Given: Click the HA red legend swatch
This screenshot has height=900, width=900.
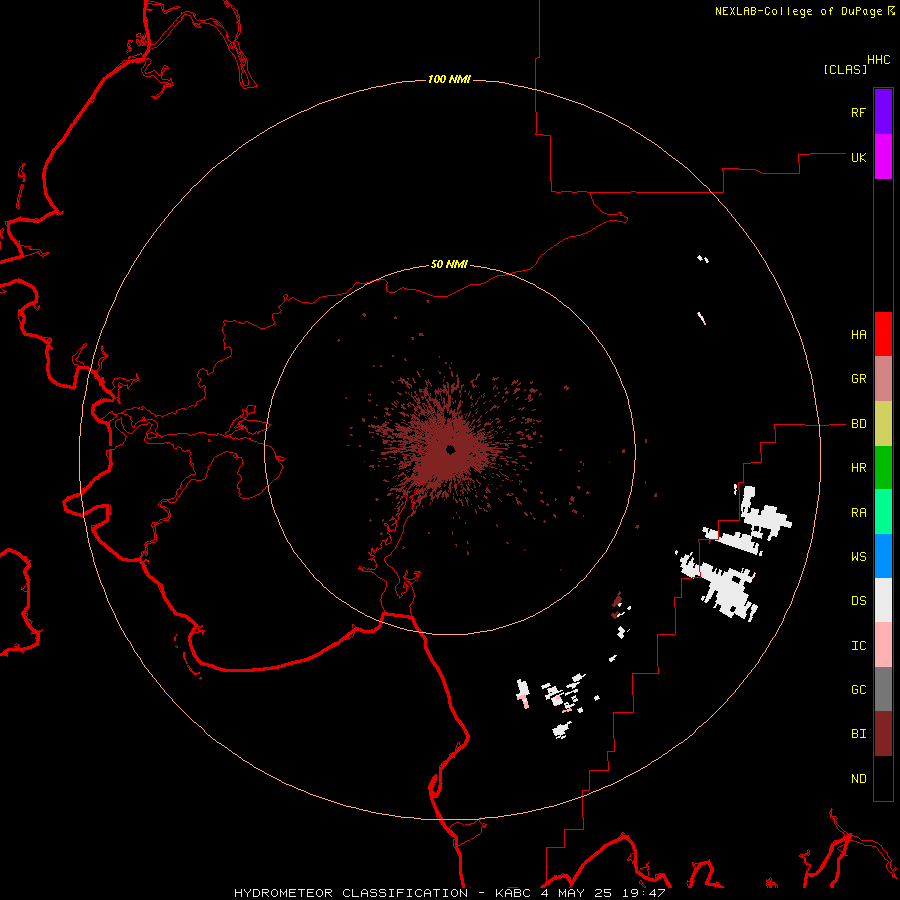Looking at the screenshot, I should coord(883,334).
